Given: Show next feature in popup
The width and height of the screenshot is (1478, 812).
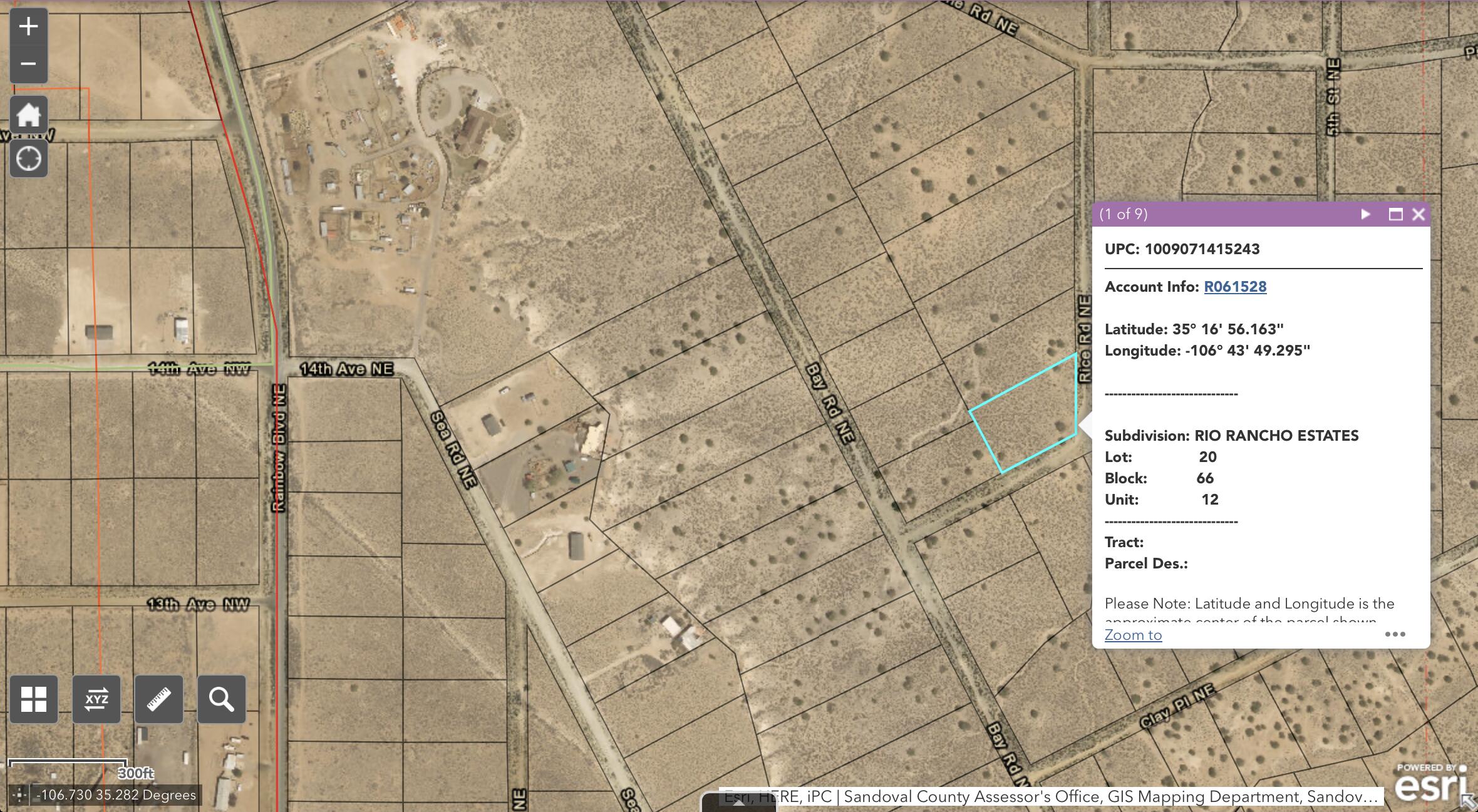Looking at the screenshot, I should click(1365, 214).
